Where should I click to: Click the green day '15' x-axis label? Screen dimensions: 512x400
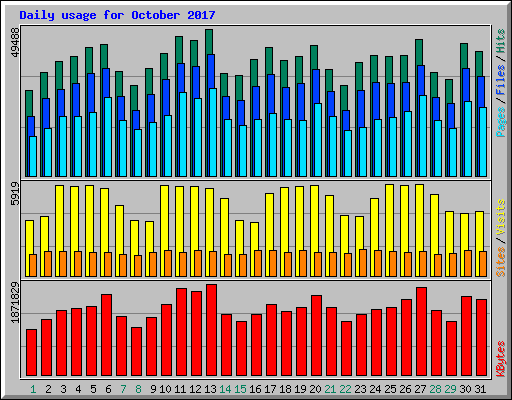(x=240, y=389)
